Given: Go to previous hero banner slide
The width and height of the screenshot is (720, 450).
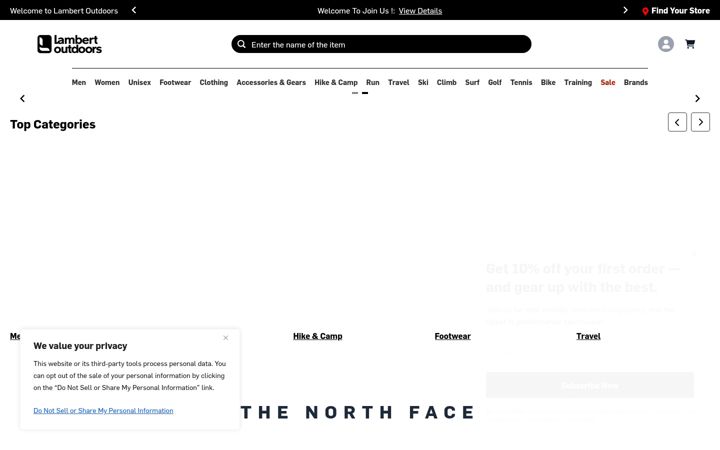Looking at the screenshot, I should (x=22, y=98).
